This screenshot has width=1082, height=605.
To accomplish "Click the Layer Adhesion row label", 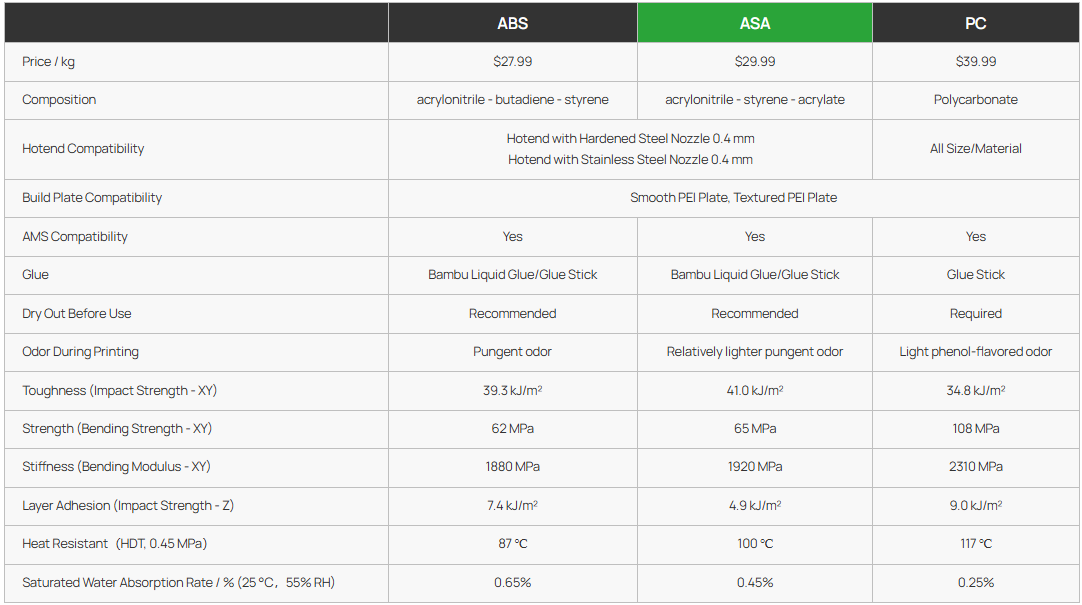I will click(x=128, y=506).
